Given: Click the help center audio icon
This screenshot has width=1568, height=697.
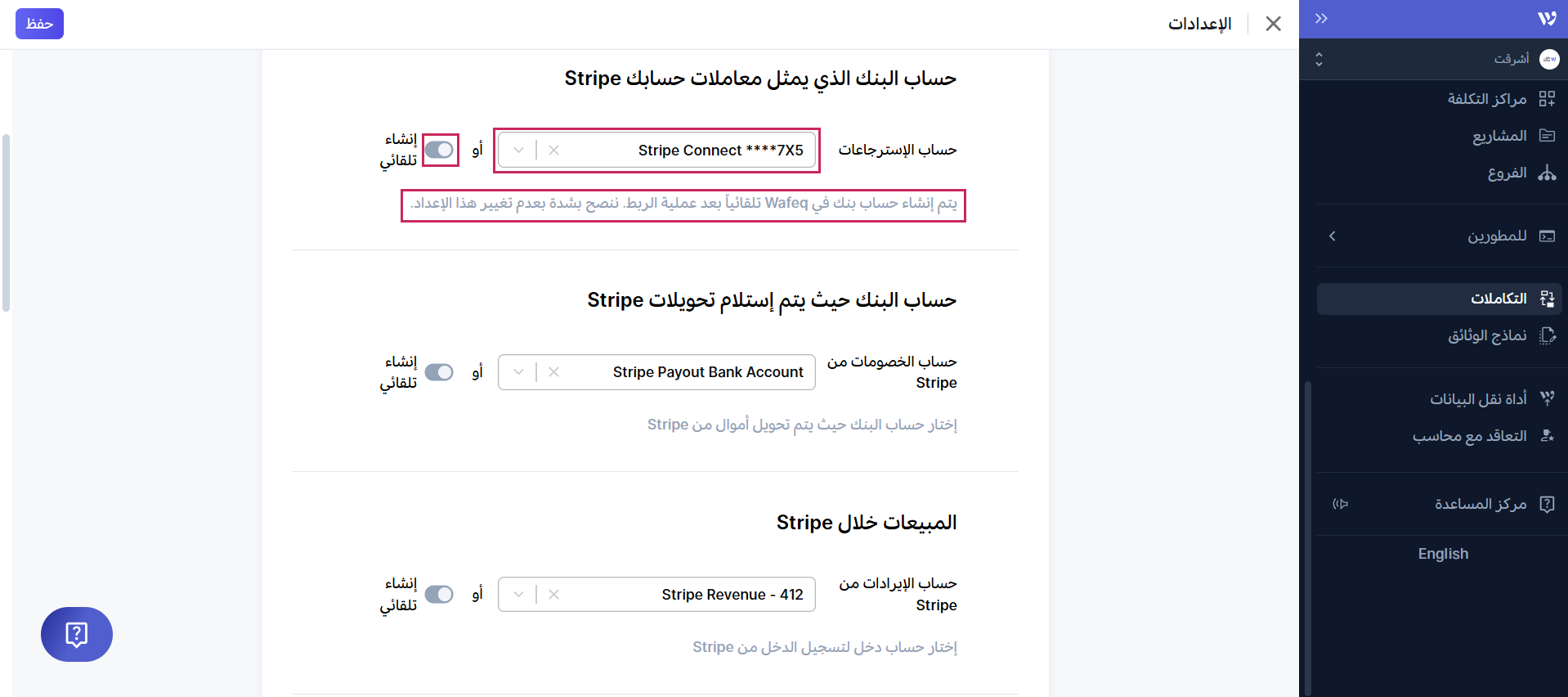Looking at the screenshot, I should pos(1340,504).
